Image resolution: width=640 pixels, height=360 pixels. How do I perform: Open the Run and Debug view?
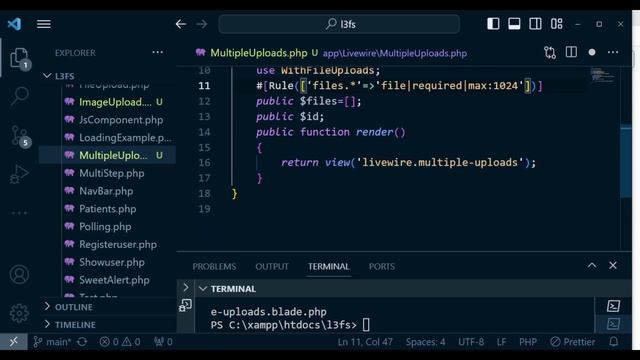pyautogui.click(x=19, y=174)
